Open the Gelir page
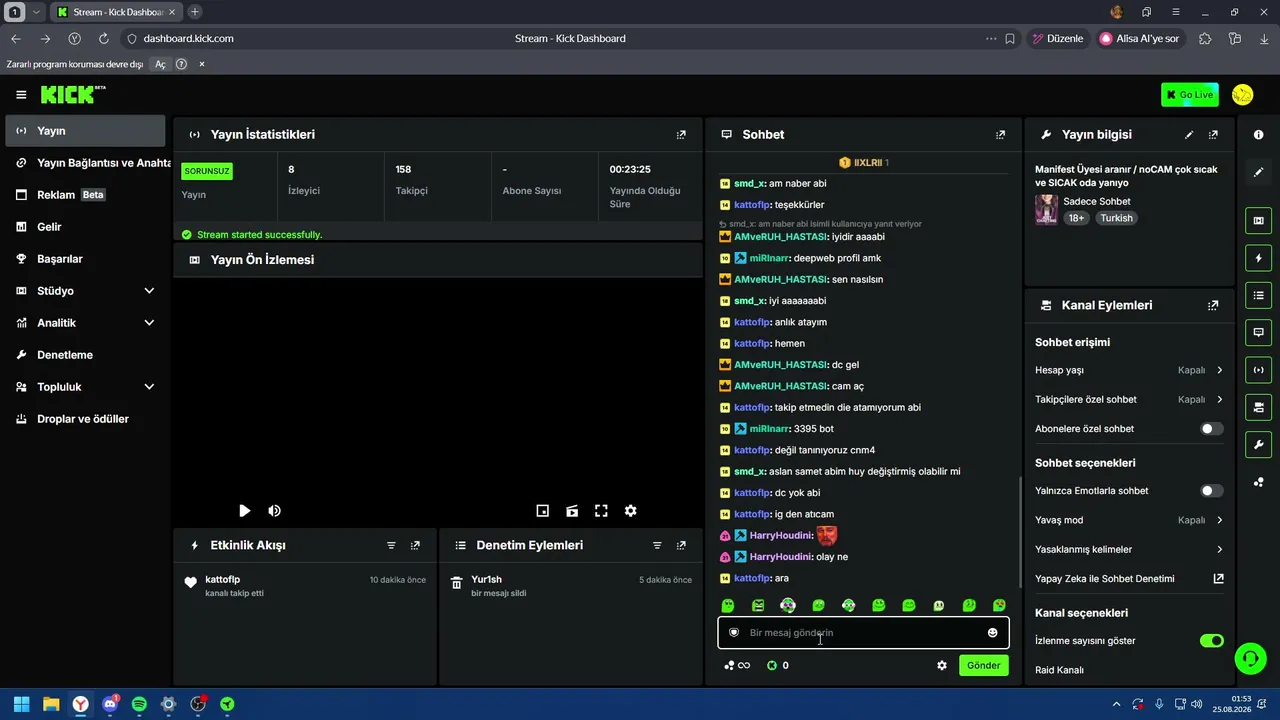Screen dimensions: 1280x720 click(x=86, y=227)
